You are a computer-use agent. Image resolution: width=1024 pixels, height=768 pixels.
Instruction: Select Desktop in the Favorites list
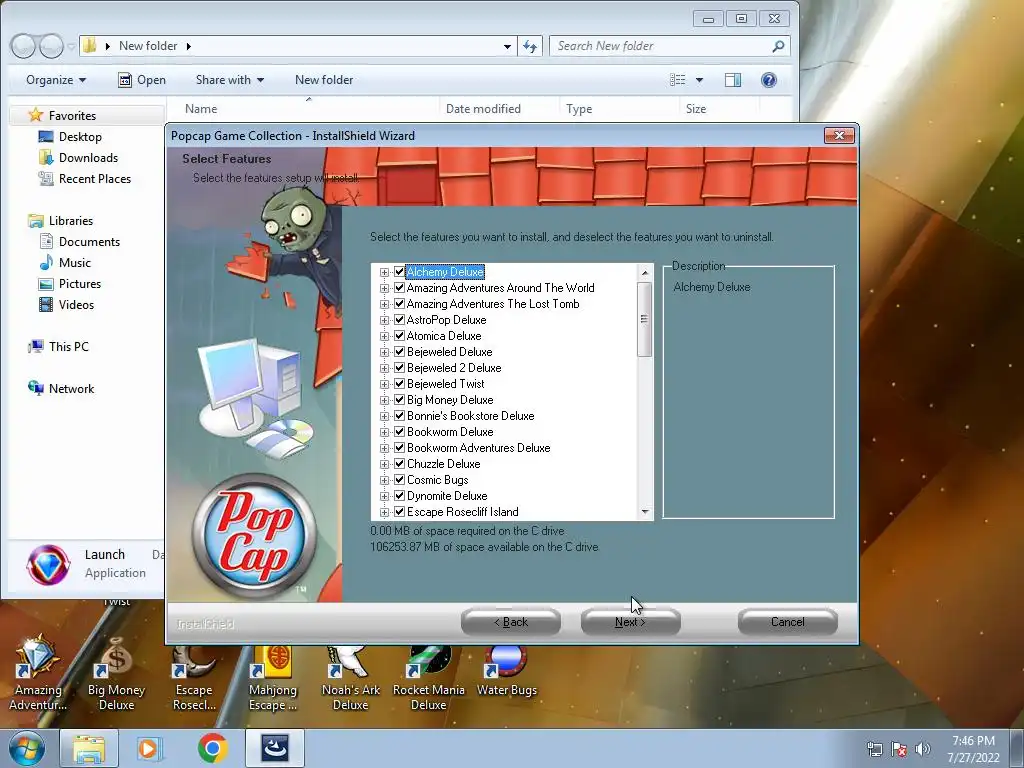(x=80, y=136)
